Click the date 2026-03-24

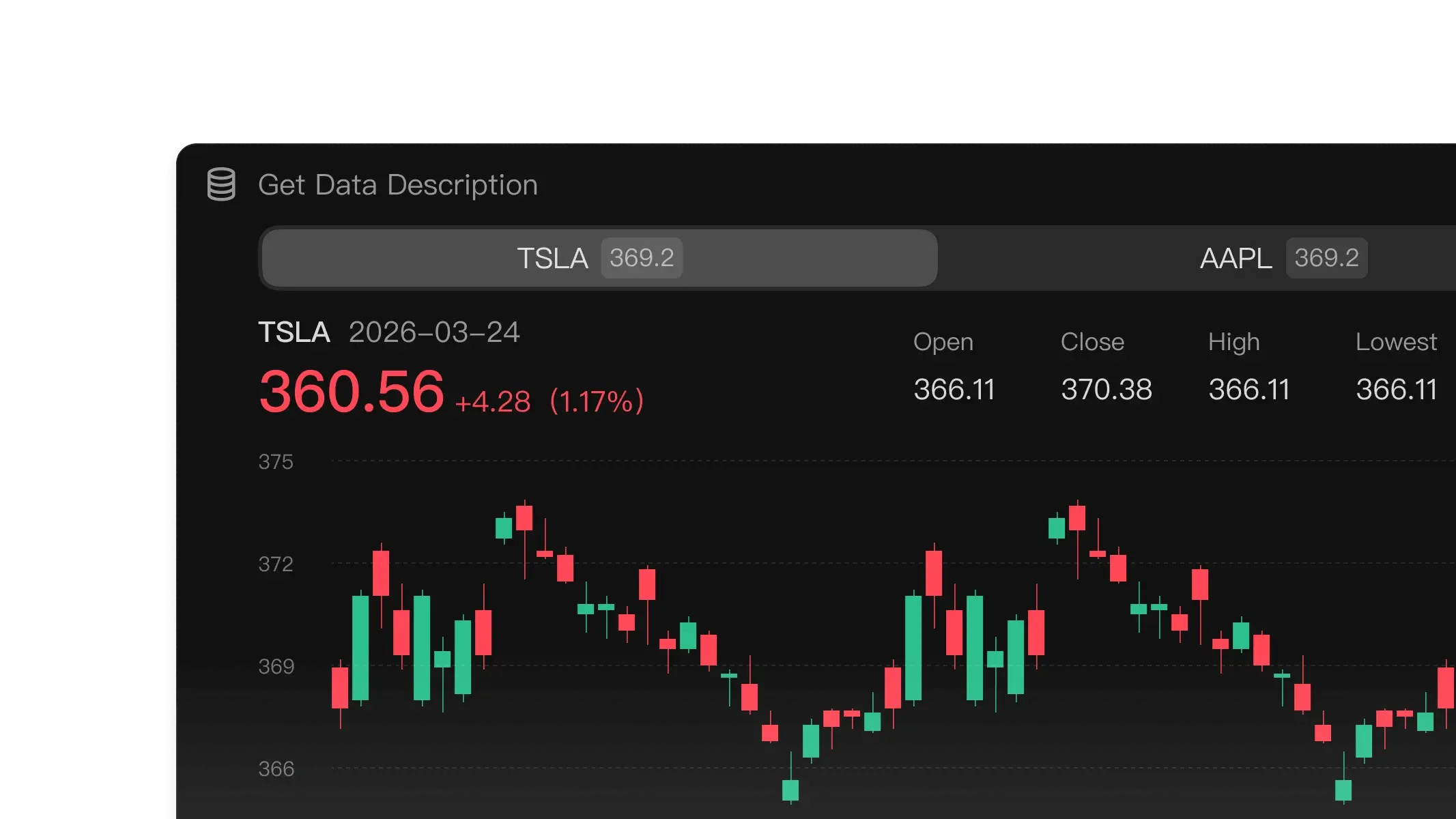[434, 332]
